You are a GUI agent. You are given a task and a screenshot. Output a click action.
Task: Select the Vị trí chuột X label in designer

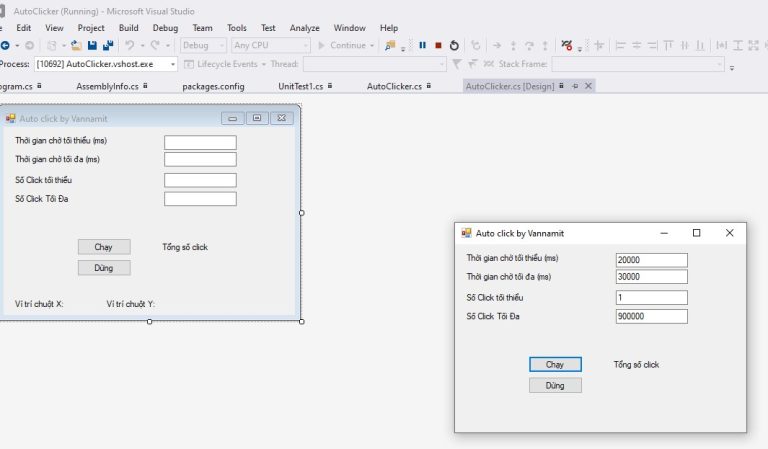pyautogui.click(x=39, y=304)
